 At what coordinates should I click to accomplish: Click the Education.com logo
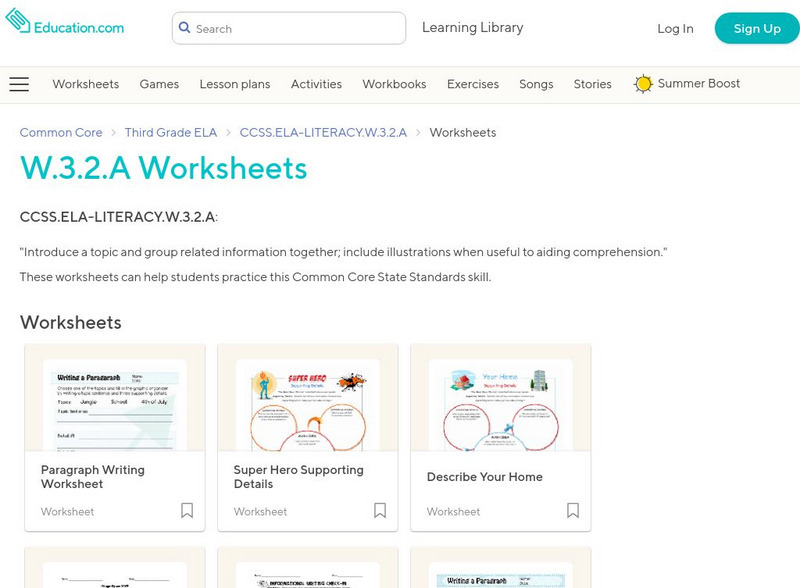[x=65, y=22]
